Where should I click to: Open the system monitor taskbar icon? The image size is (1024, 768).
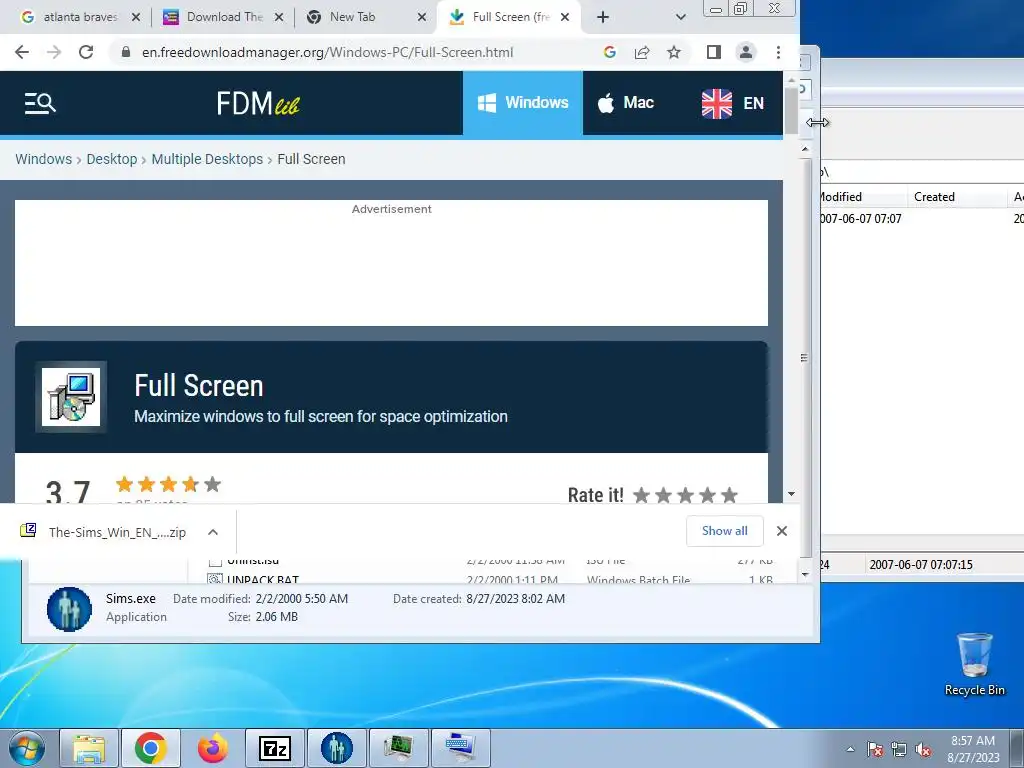(398, 748)
